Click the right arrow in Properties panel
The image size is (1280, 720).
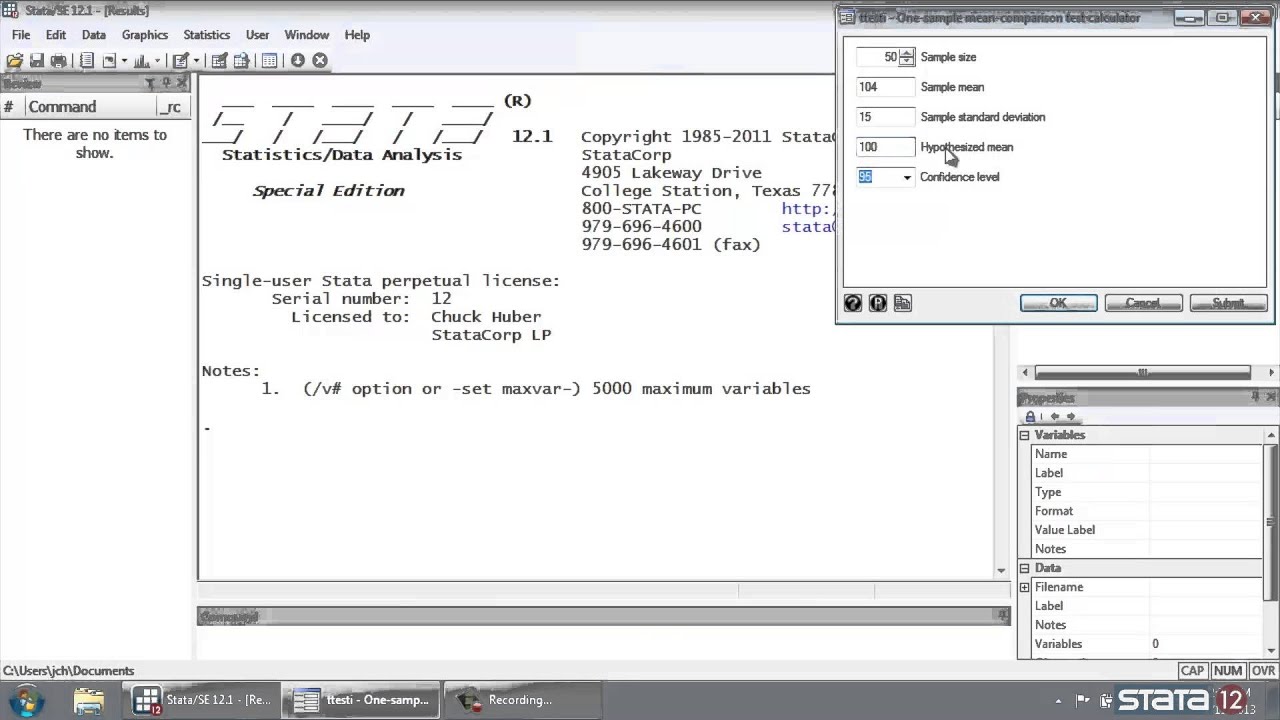[x=1071, y=417]
